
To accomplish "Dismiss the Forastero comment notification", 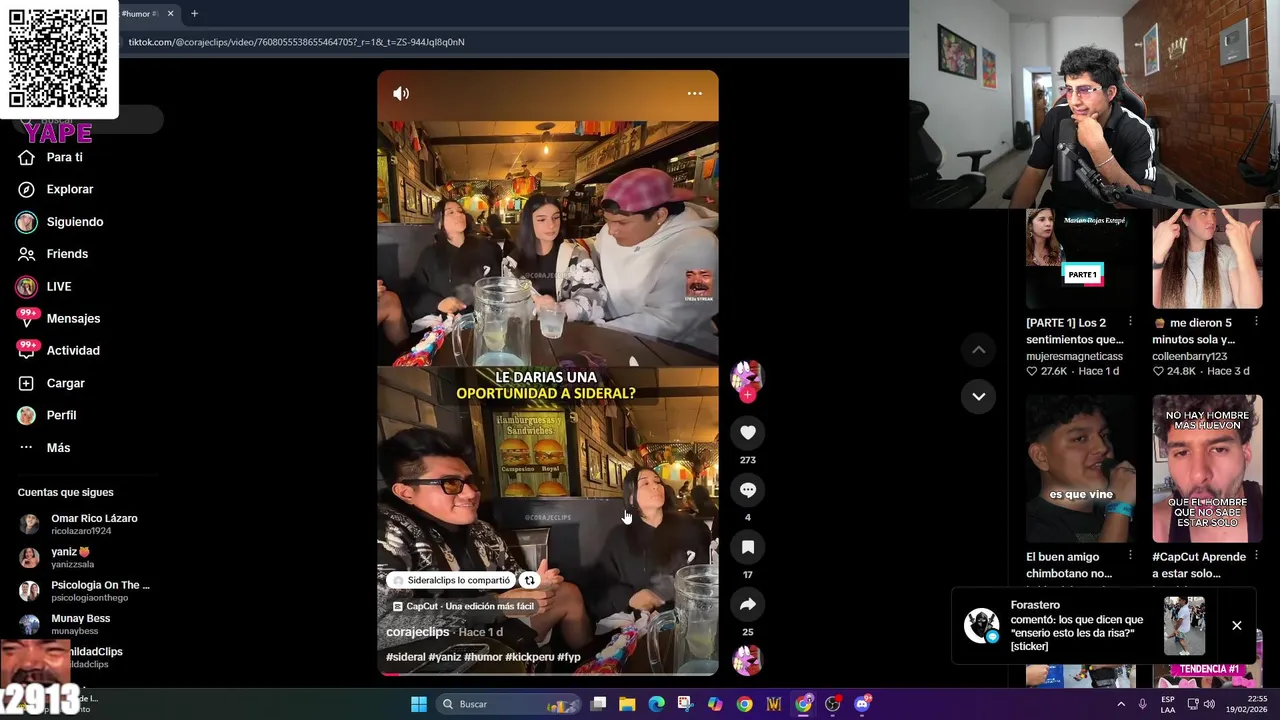I will tap(1236, 625).
